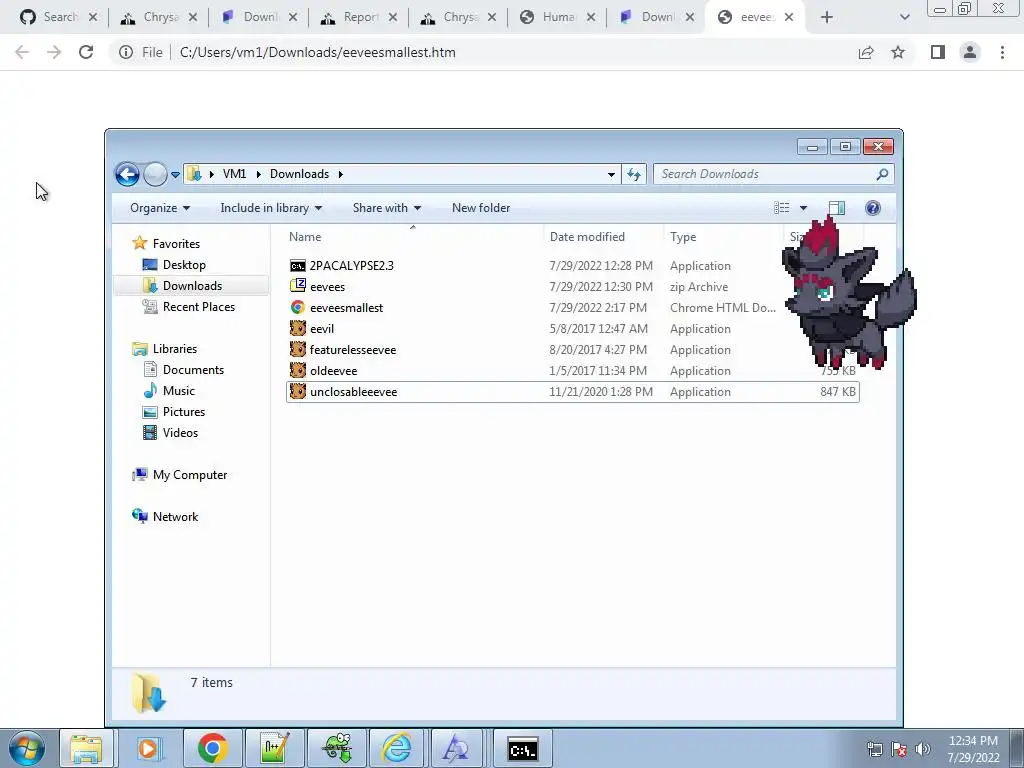
Task: Select VM1 in the address breadcrumb
Action: click(234, 174)
